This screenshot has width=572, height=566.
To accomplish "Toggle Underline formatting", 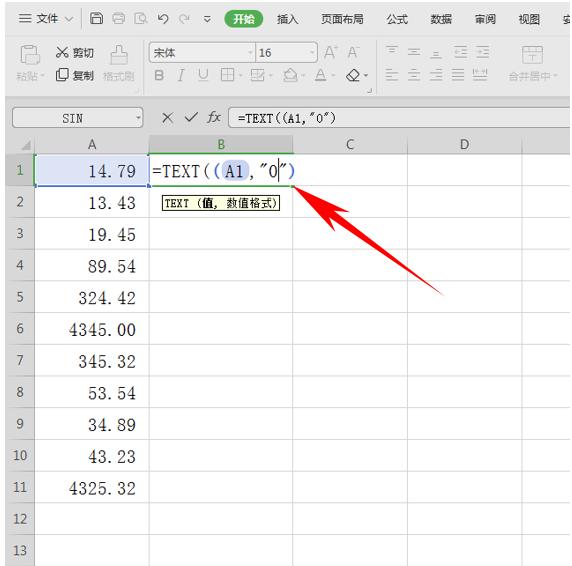I will click(x=203, y=75).
